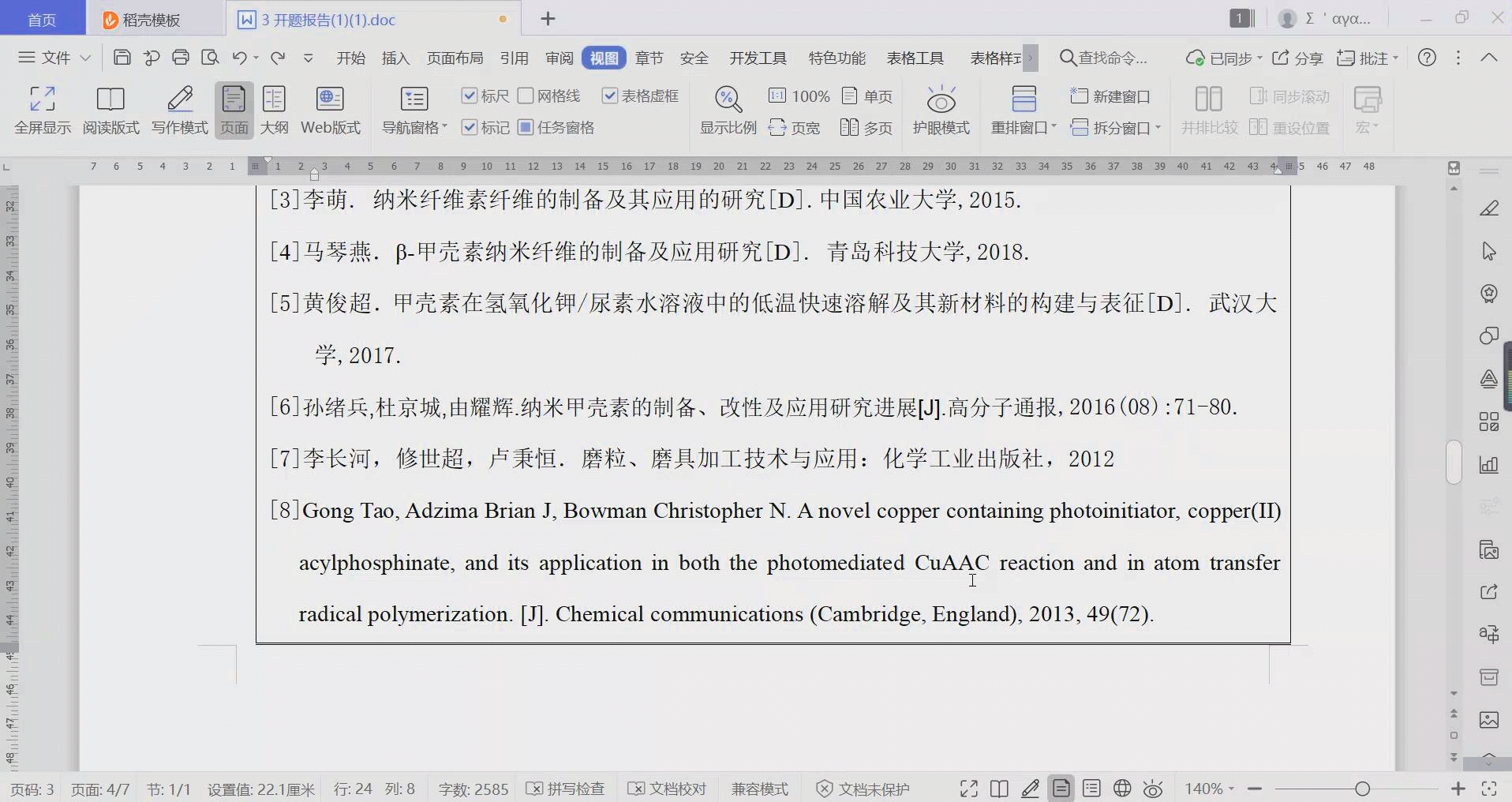The height and width of the screenshot is (802, 1512).
Task: Click status bar reading layout icon
Action: tap(999, 789)
